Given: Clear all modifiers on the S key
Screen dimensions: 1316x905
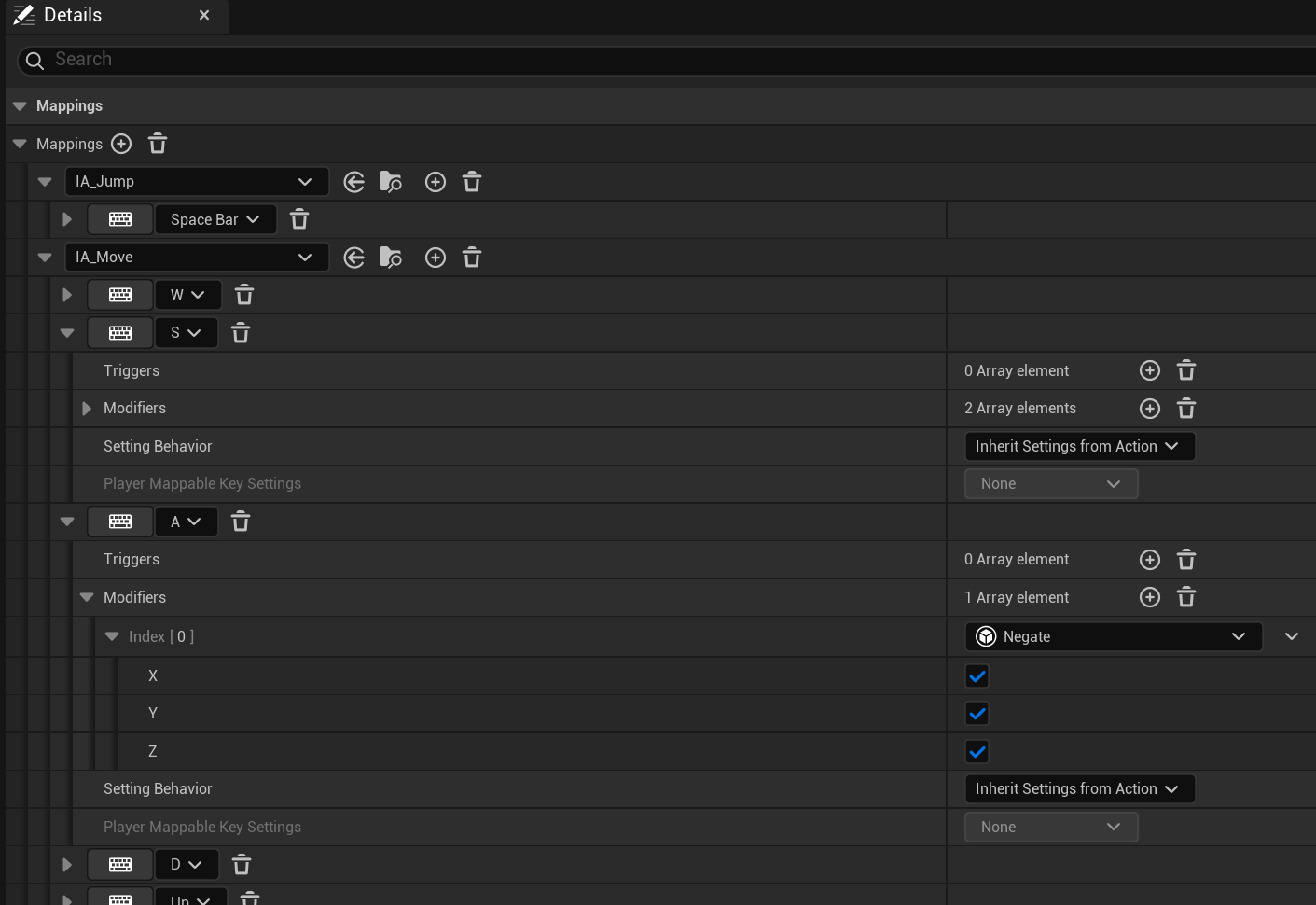Looking at the screenshot, I should [x=1186, y=409].
